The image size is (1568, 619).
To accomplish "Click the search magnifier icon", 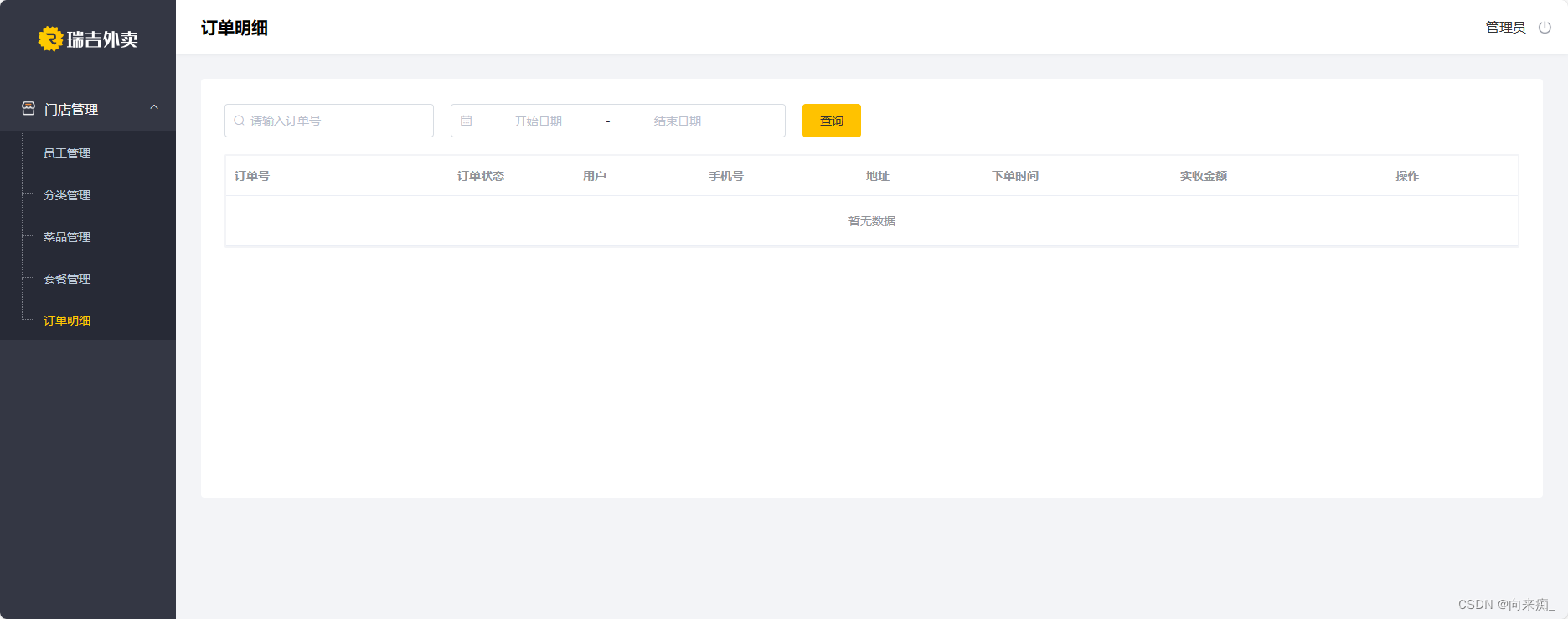I will (240, 121).
